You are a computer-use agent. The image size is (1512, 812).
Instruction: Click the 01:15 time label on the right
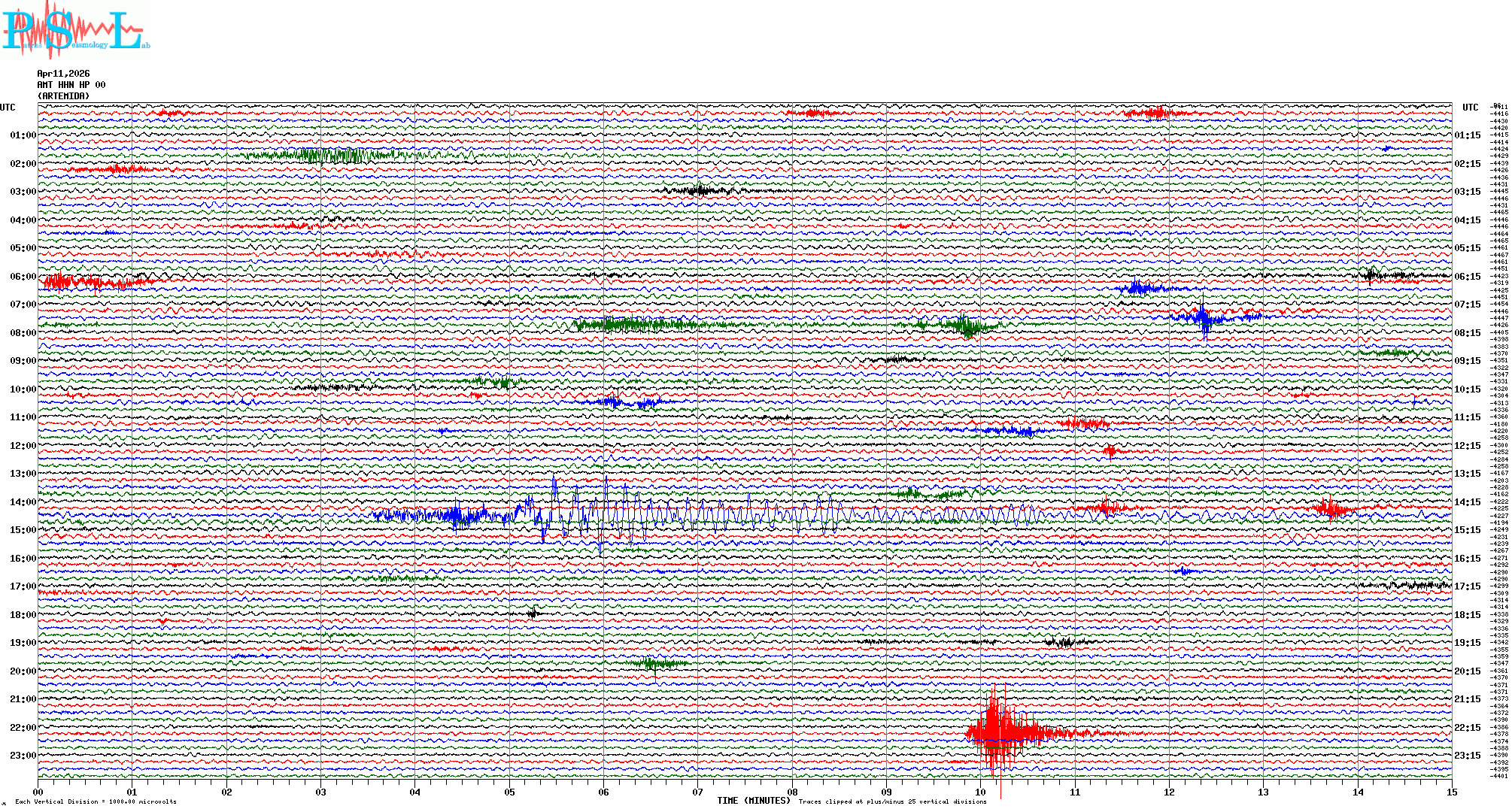[1467, 135]
